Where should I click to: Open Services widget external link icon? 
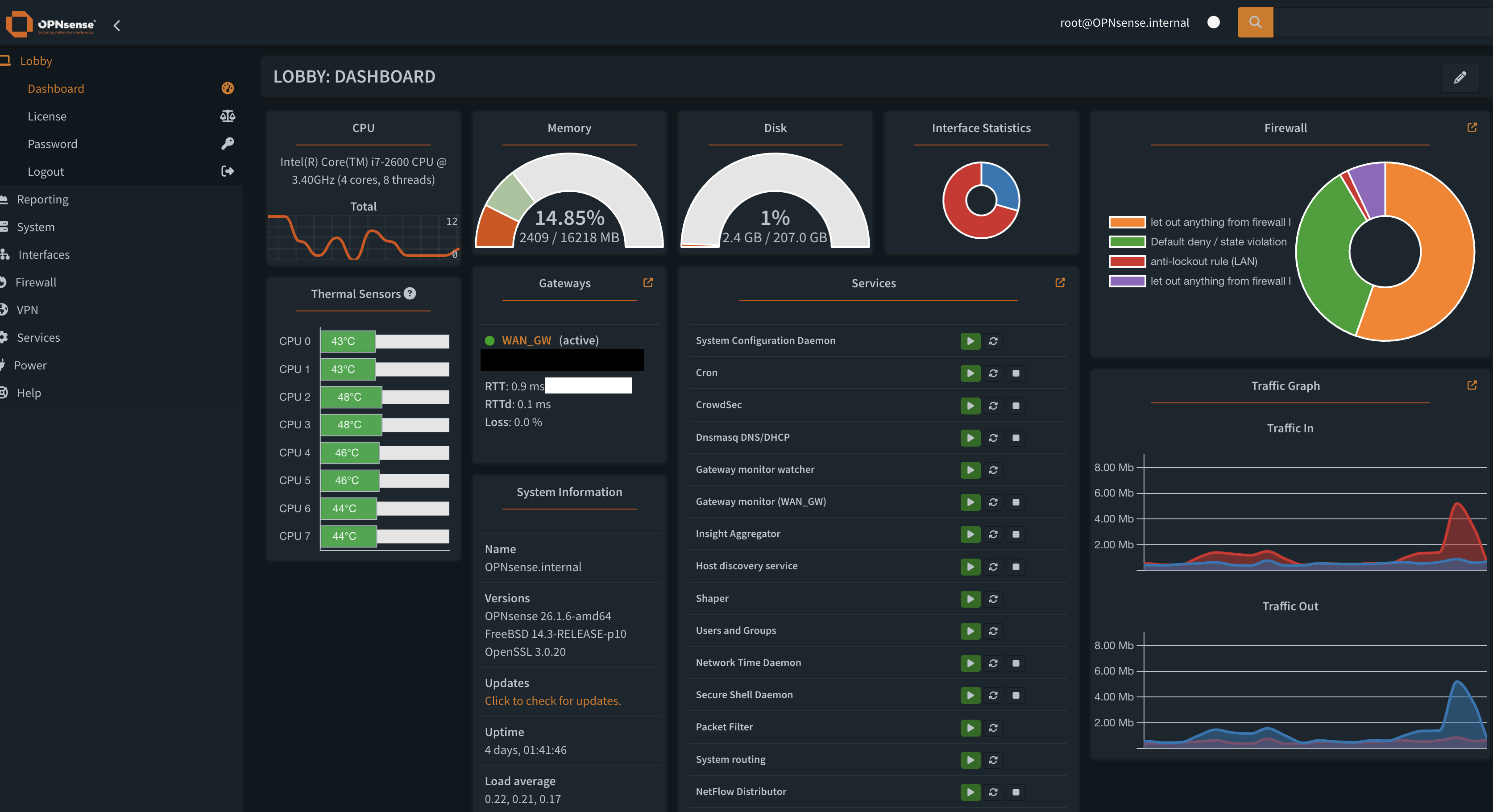tap(1060, 283)
